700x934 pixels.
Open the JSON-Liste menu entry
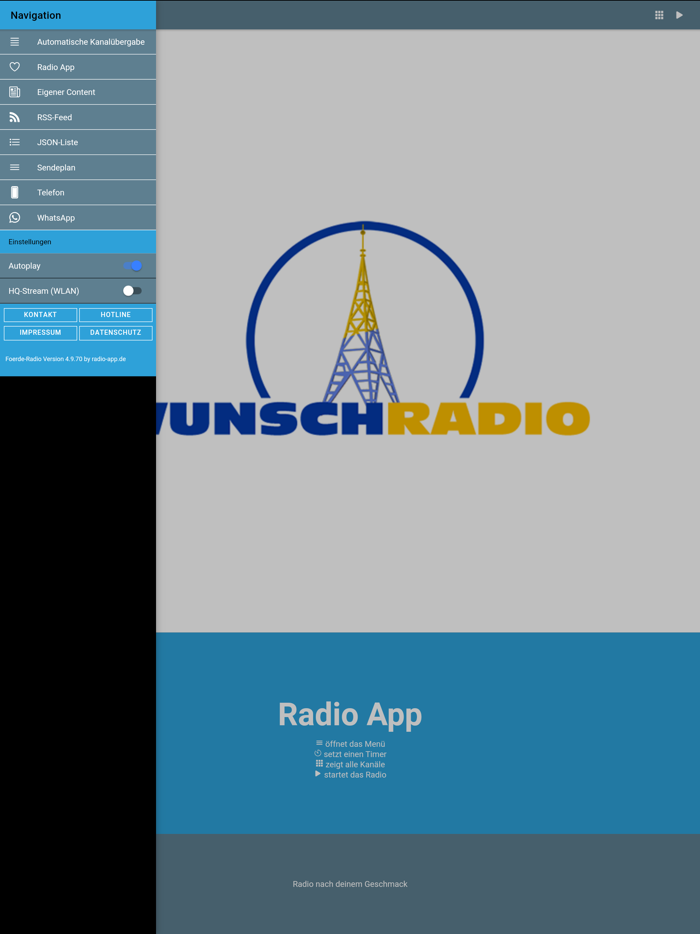coord(78,142)
